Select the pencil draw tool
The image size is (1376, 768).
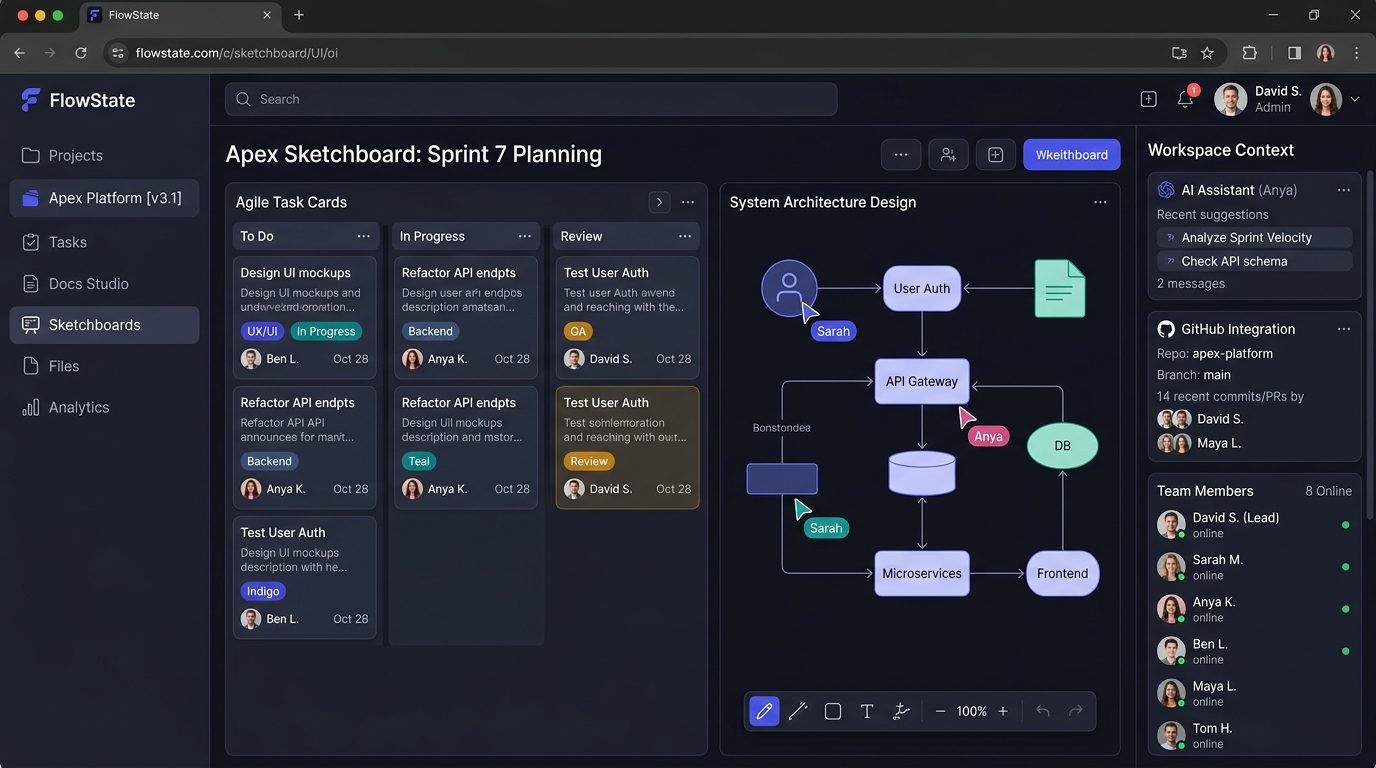764,711
